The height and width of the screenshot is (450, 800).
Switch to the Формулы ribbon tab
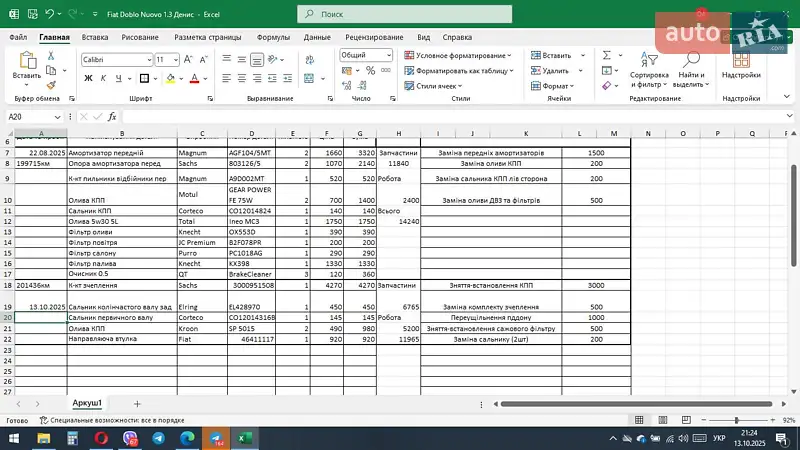click(273, 36)
